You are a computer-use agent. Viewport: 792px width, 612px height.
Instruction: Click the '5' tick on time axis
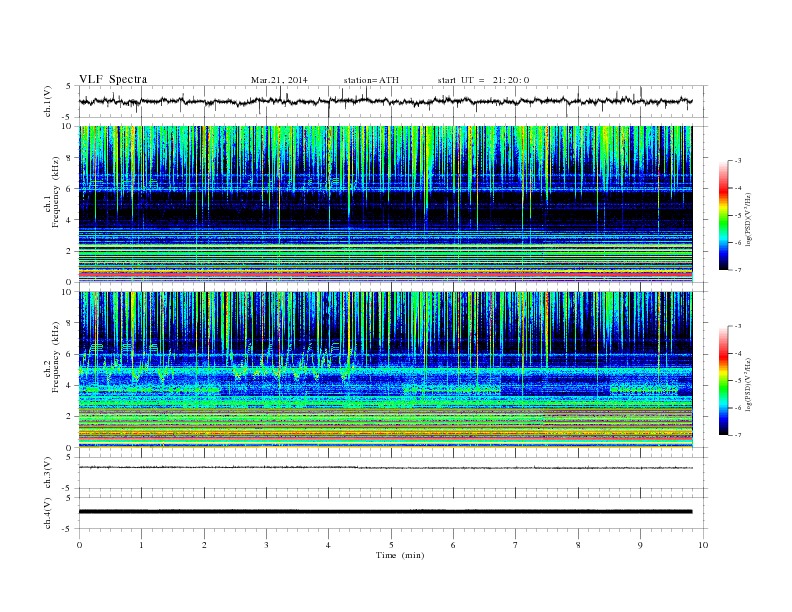[x=391, y=545]
